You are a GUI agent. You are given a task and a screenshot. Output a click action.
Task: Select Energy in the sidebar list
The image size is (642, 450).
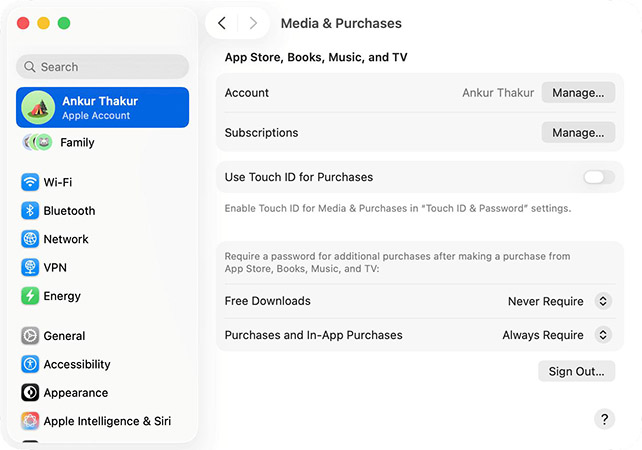point(62,296)
